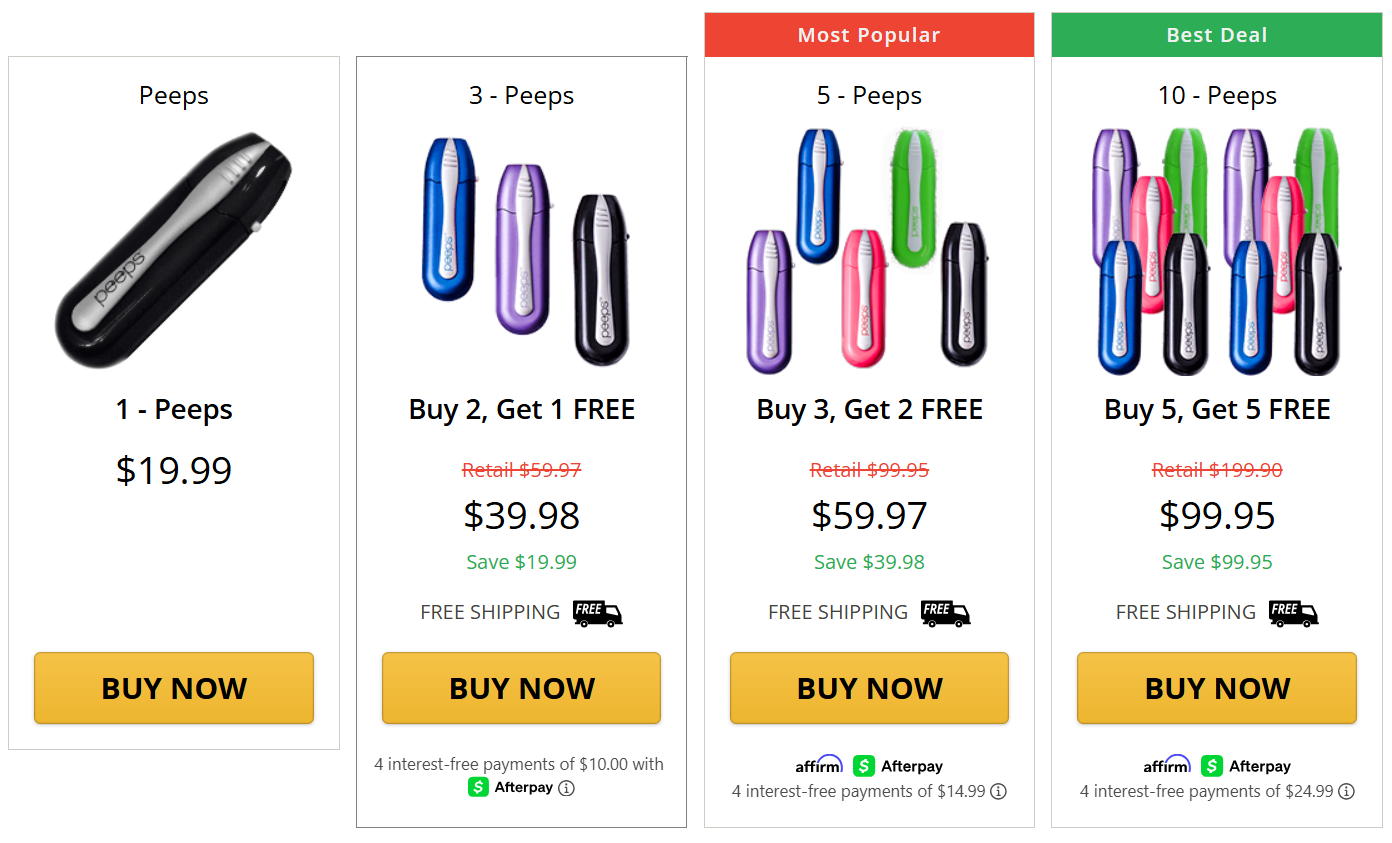
Task: Click the Affirm logo under the 10-Peeps card
Action: click(1166, 765)
